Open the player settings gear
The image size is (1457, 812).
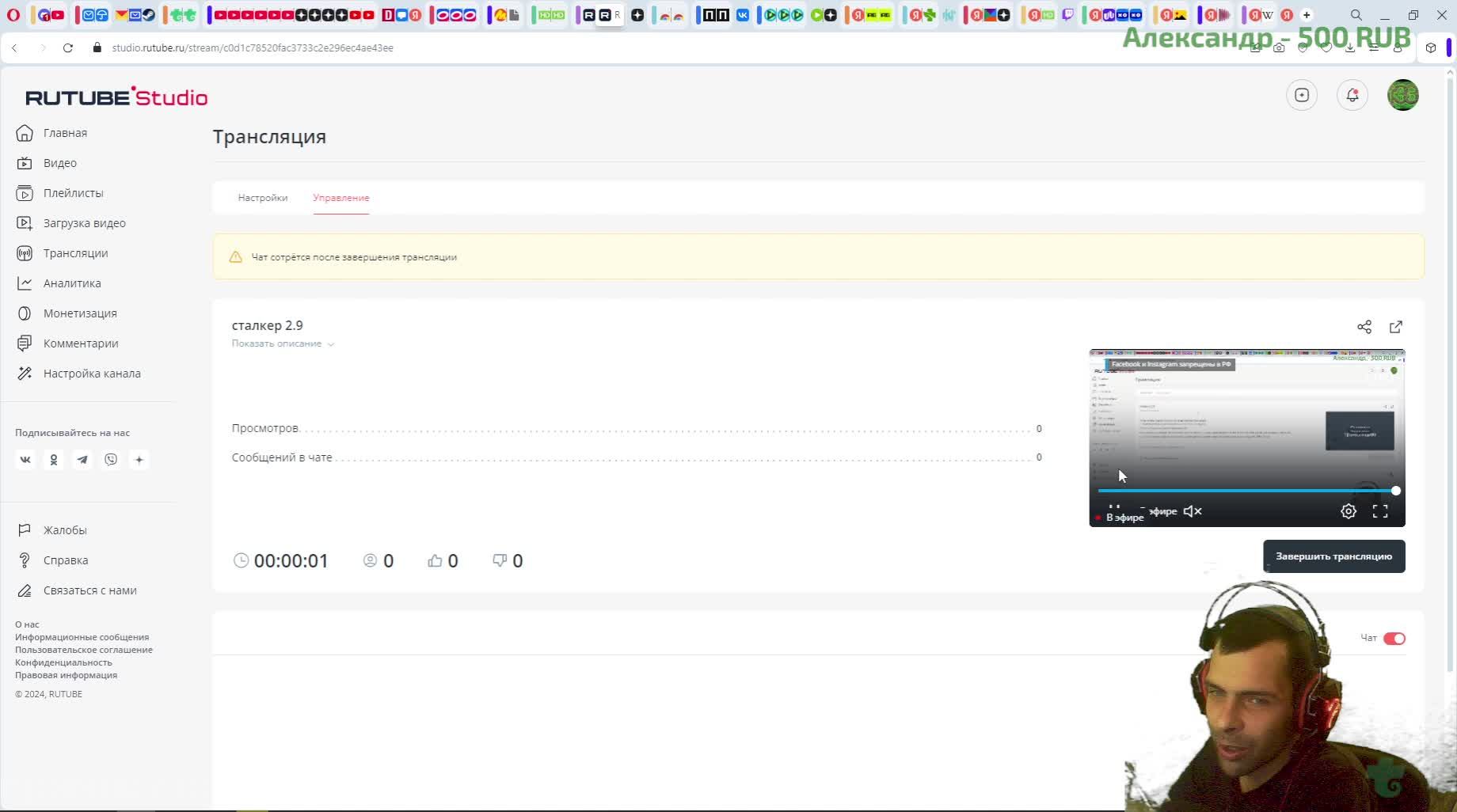pos(1349,511)
